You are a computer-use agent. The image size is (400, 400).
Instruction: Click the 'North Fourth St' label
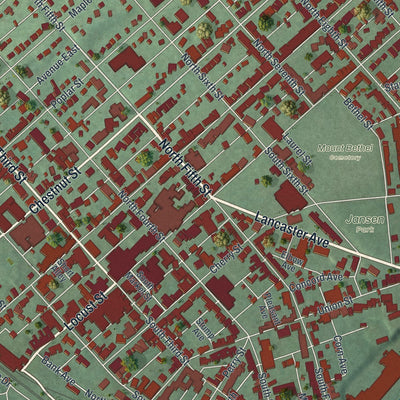pos(142,216)
